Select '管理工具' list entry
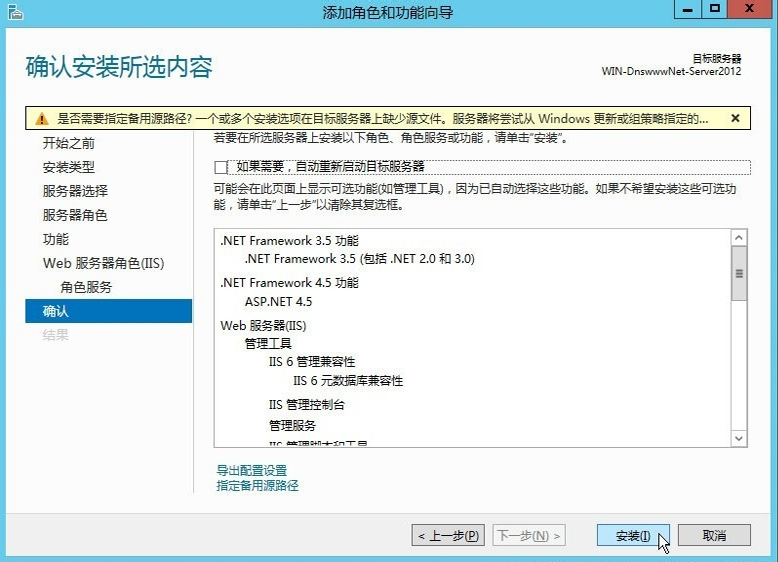Screen dimensions: 778x562 point(268,343)
